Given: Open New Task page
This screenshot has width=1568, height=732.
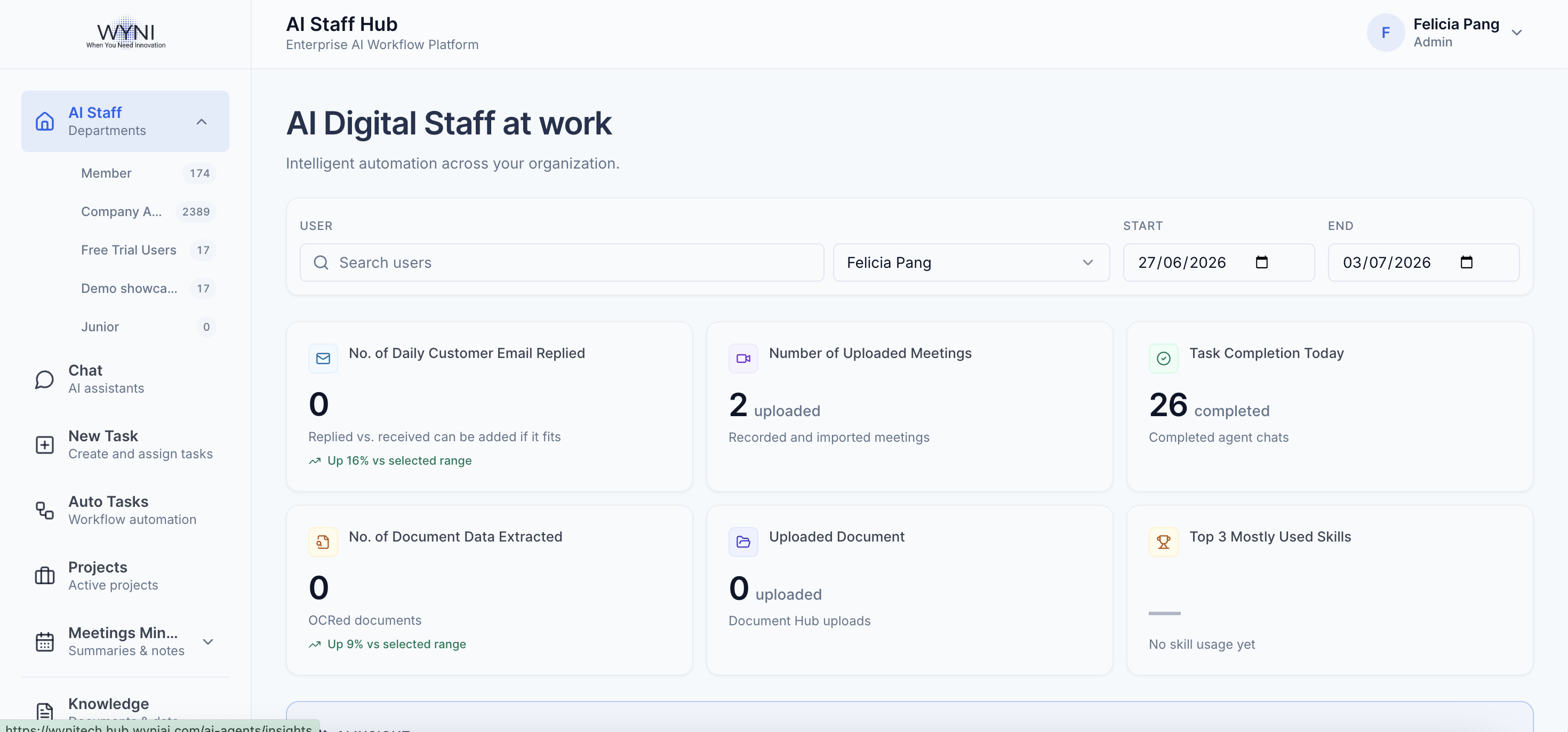Looking at the screenshot, I should click(125, 445).
